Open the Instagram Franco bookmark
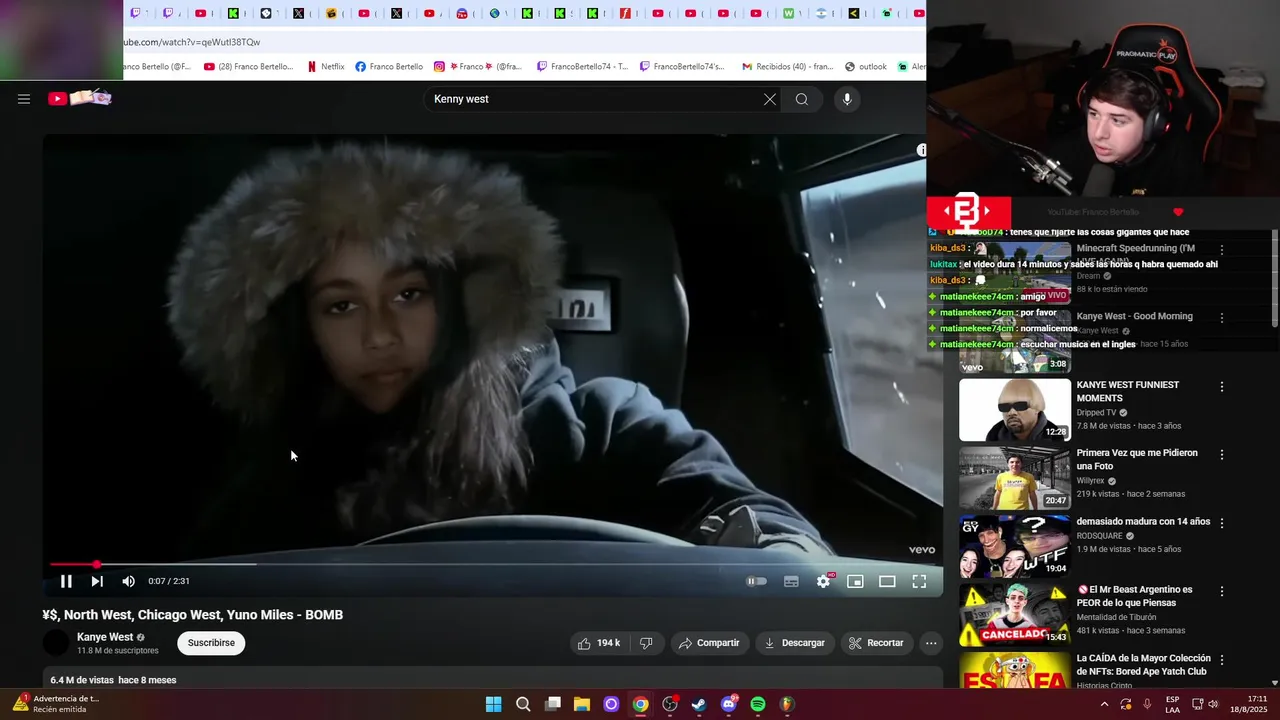This screenshot has height=720, width=1280. [478, 67]
